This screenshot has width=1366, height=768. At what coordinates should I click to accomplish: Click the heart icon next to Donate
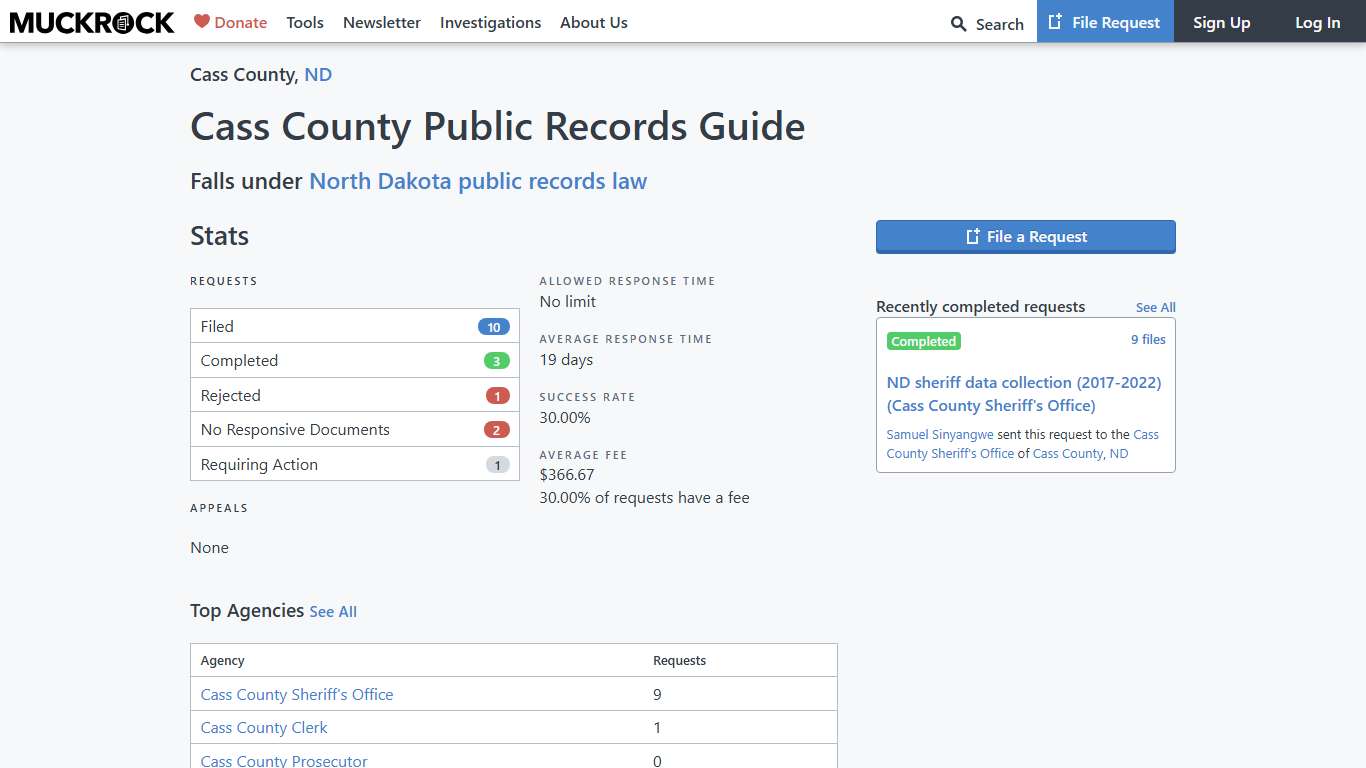coord(203,21)
